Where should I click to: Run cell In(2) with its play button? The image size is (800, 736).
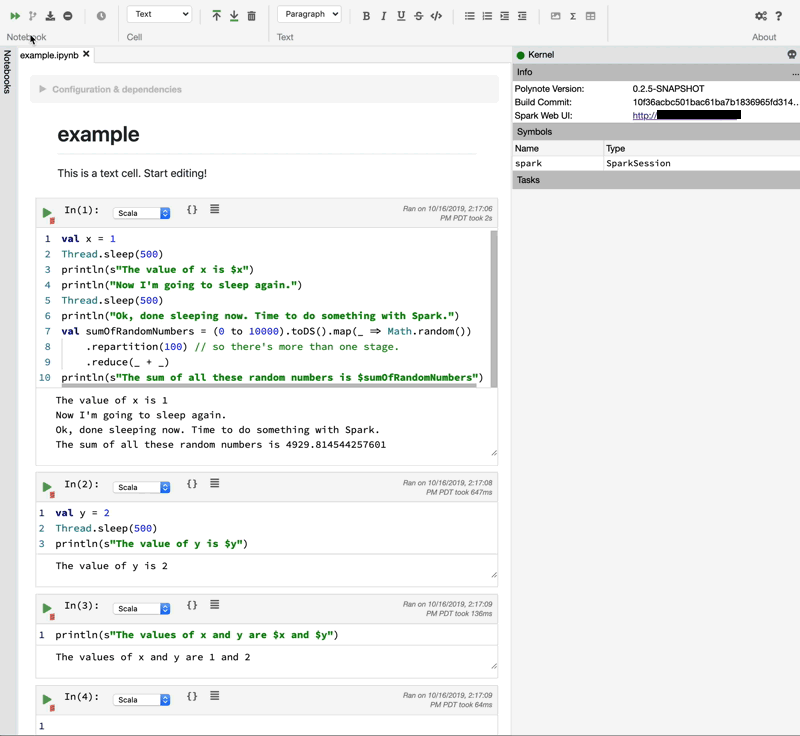click(x=47, y=487)
